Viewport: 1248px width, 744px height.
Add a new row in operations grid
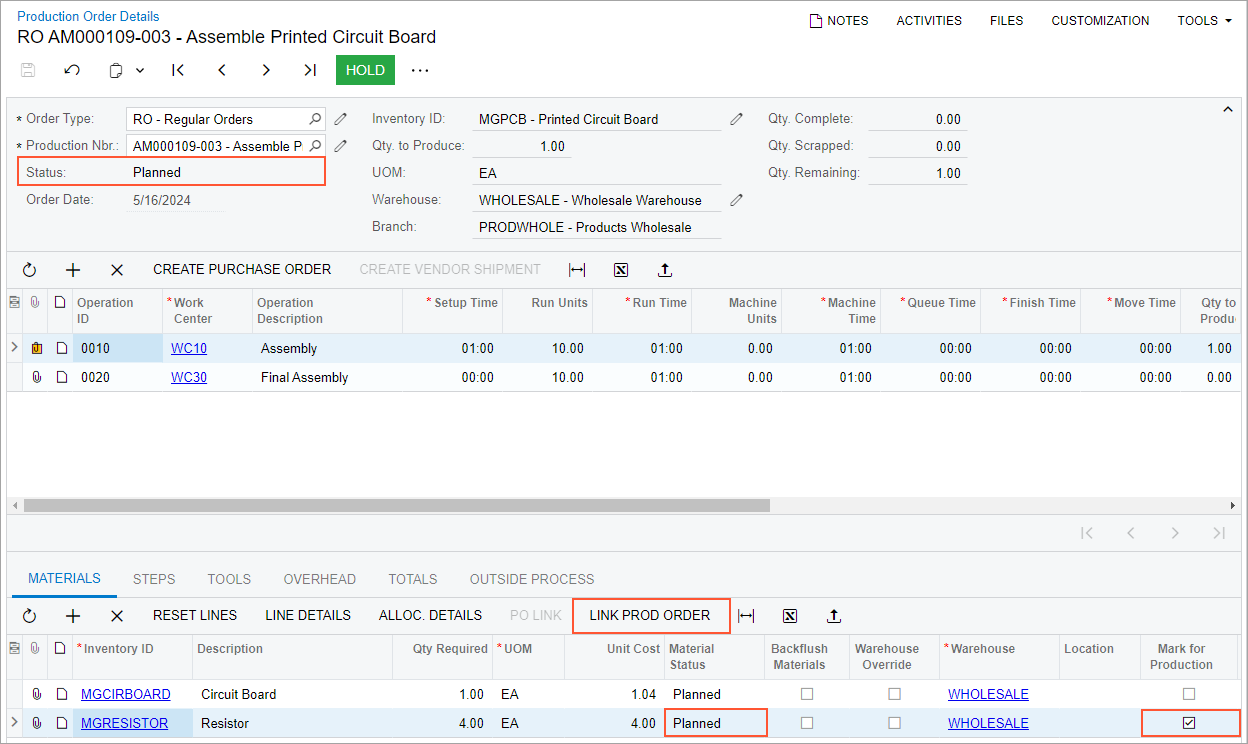pyautogui.click(x=73, y=270)
